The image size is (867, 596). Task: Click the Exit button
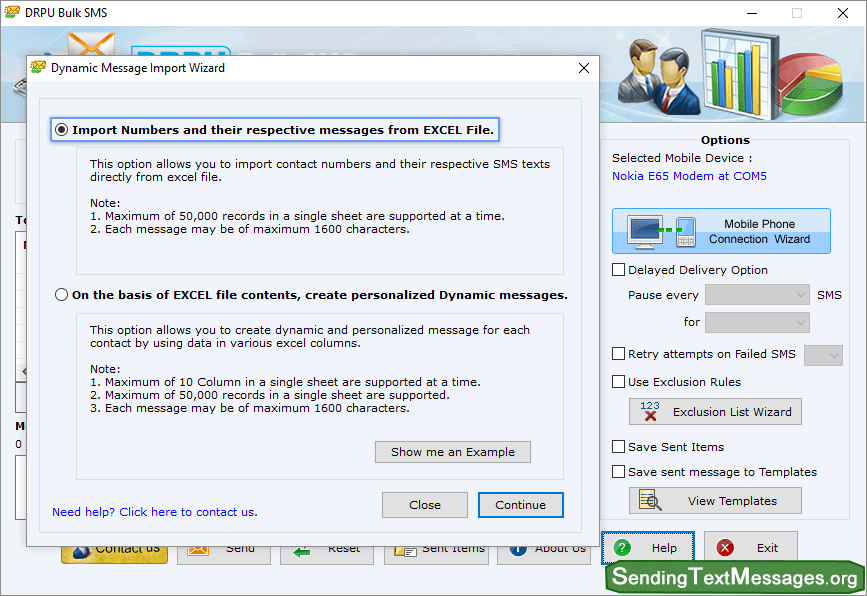(750, 547)
